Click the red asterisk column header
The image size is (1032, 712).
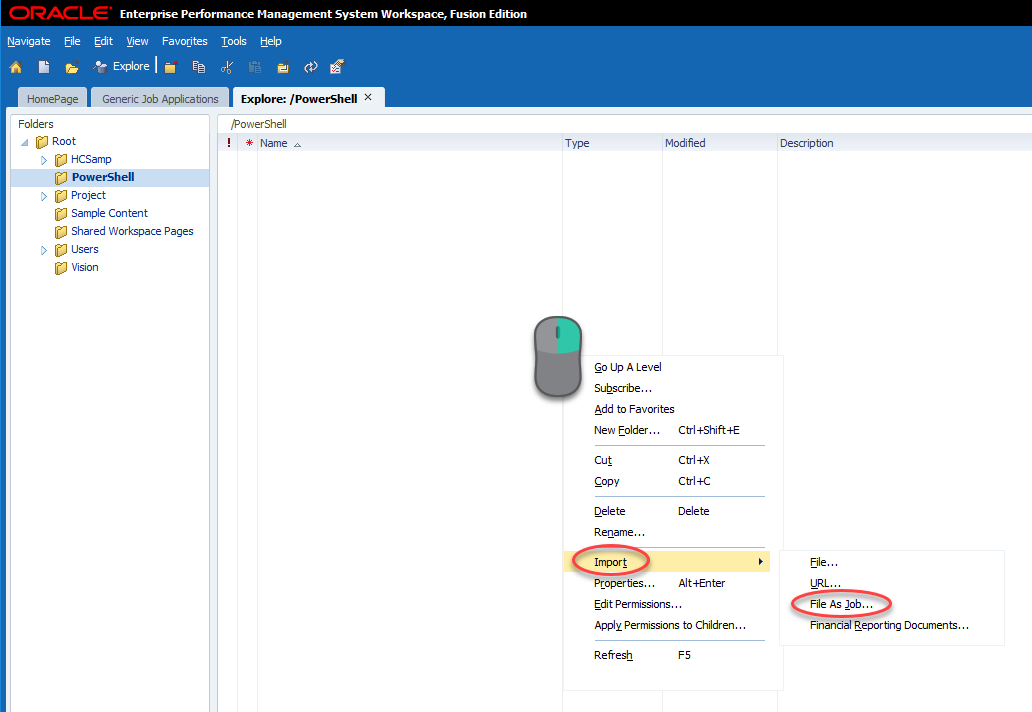(x=249, y=143)
